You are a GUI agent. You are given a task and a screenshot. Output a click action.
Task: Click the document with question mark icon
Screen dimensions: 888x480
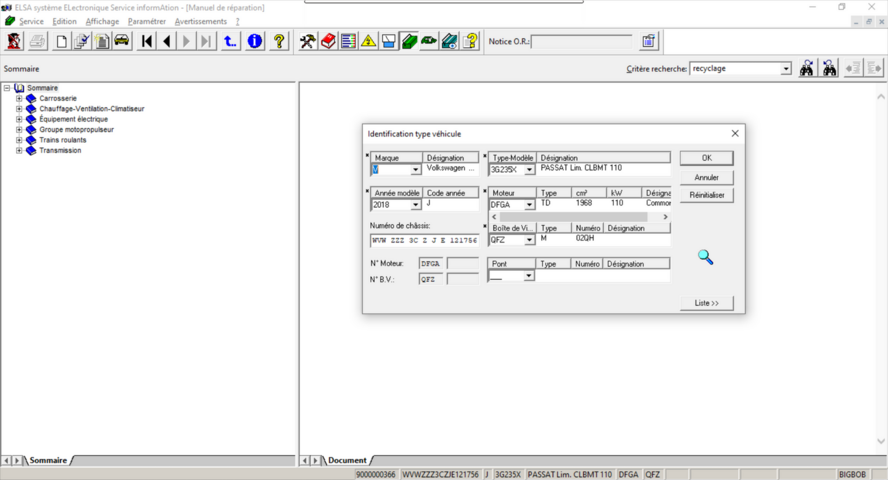point(470,41)
